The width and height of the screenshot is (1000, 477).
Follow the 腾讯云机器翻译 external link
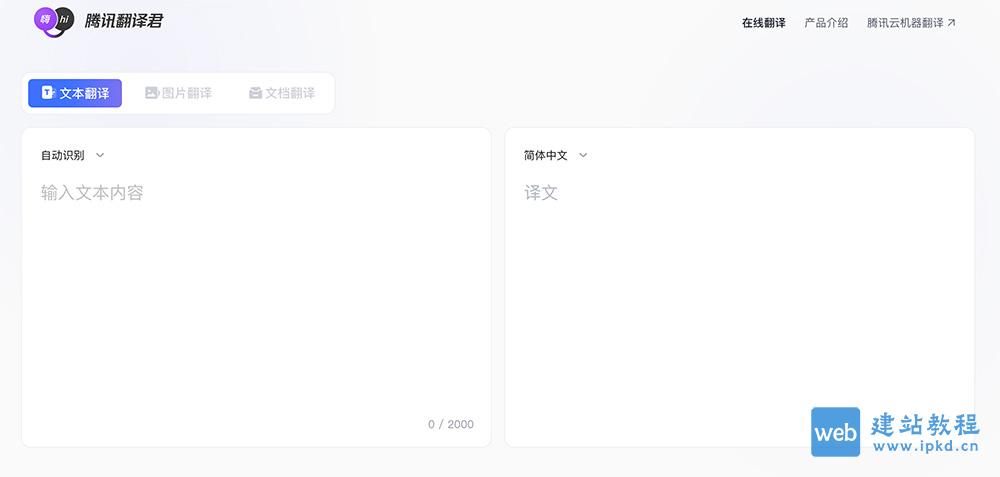tap(911, 23)
